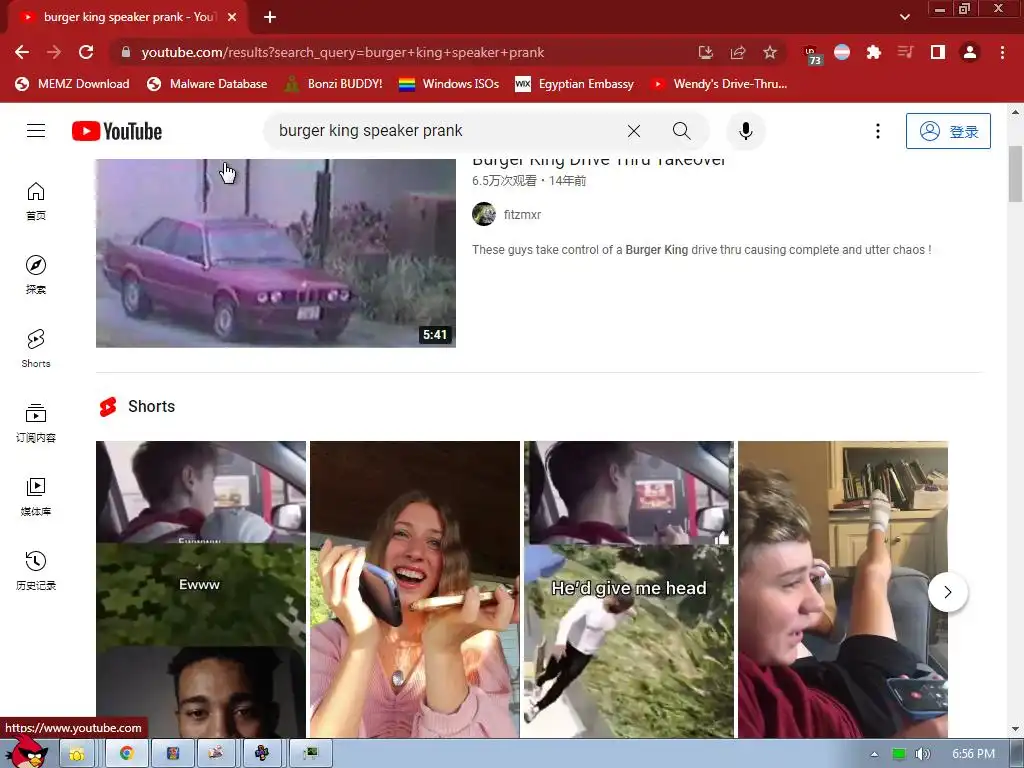
Task: Open the volume speaker tray icon
Action: [x=922, y=754]
